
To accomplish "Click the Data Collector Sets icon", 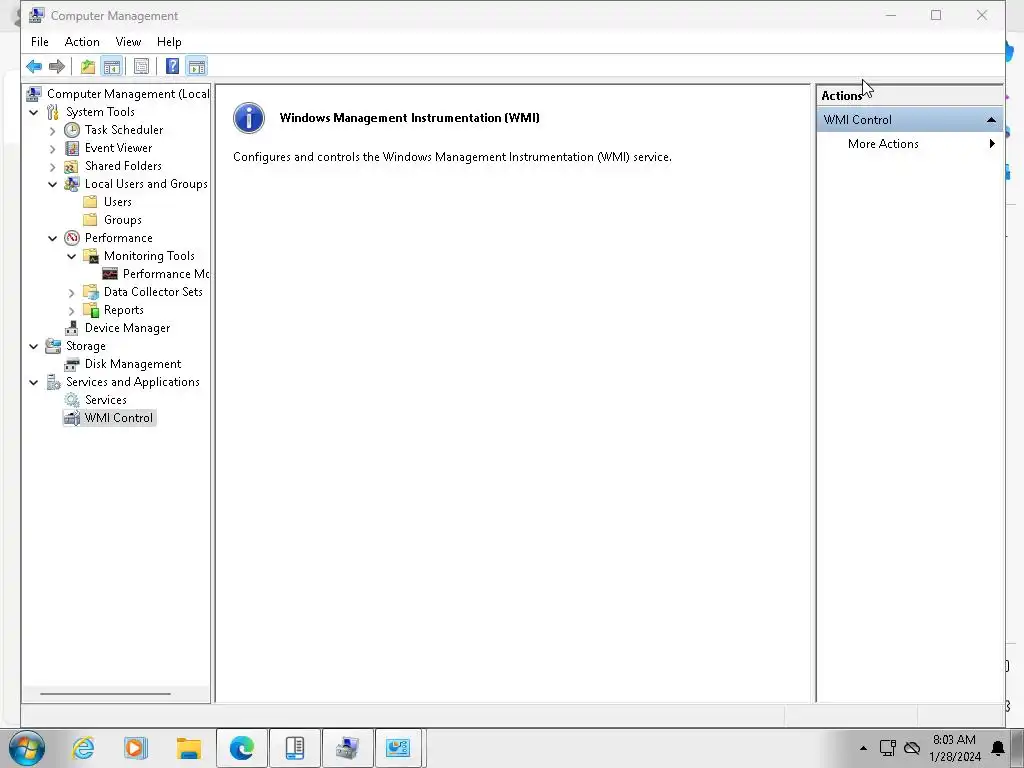I will (91, 292).
